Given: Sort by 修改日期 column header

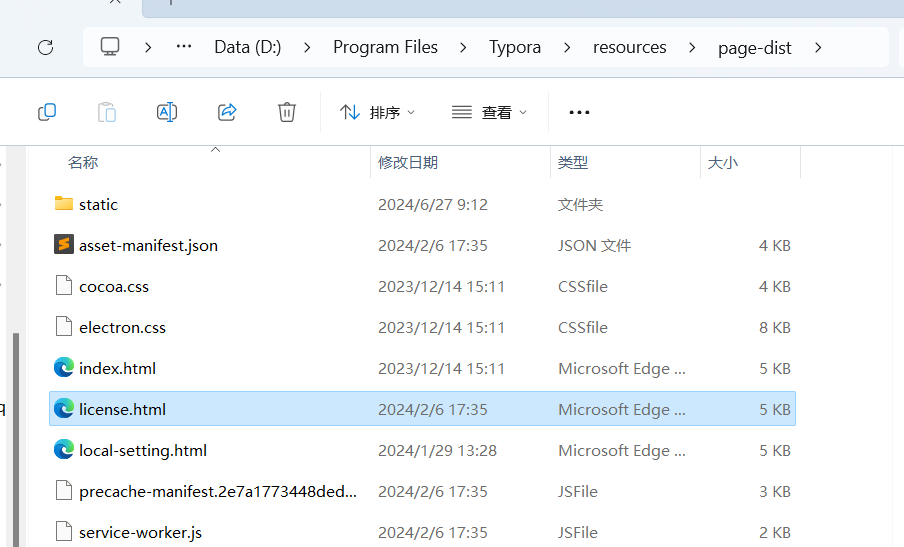Looking at the screenshot, I should tap(408, 163).
